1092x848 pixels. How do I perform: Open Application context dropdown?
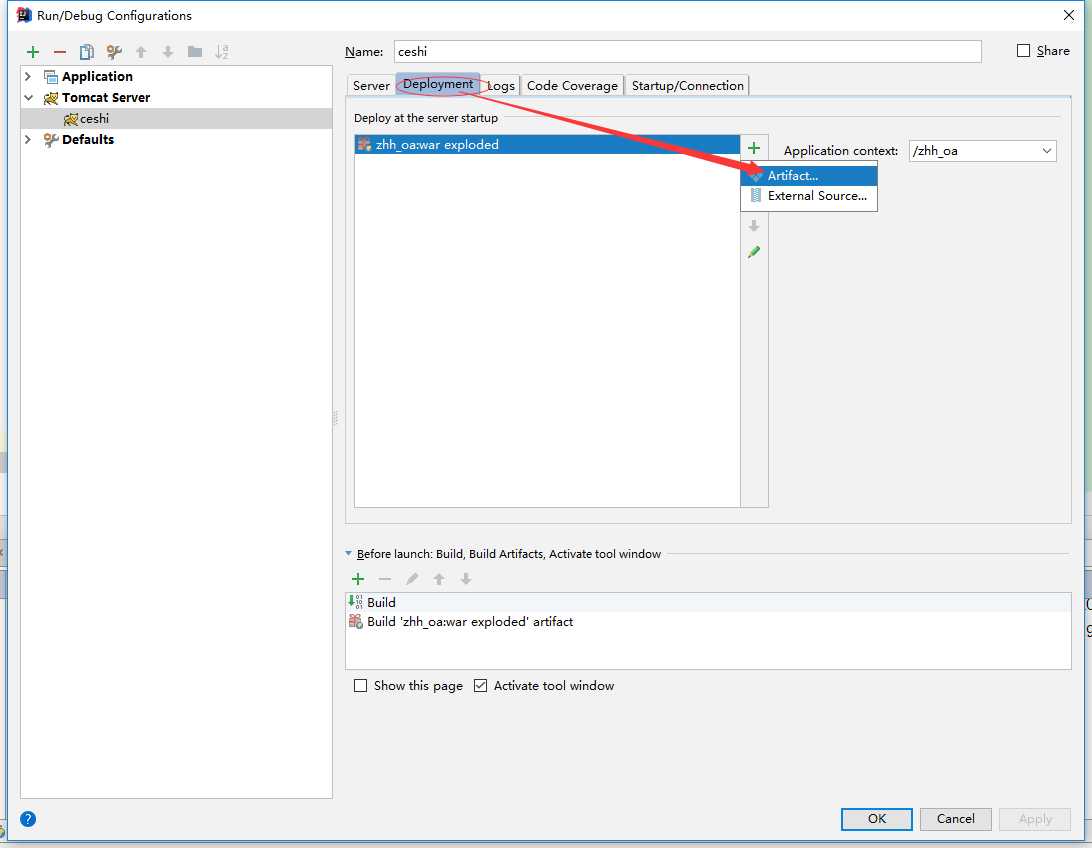tap(1046, 151)
